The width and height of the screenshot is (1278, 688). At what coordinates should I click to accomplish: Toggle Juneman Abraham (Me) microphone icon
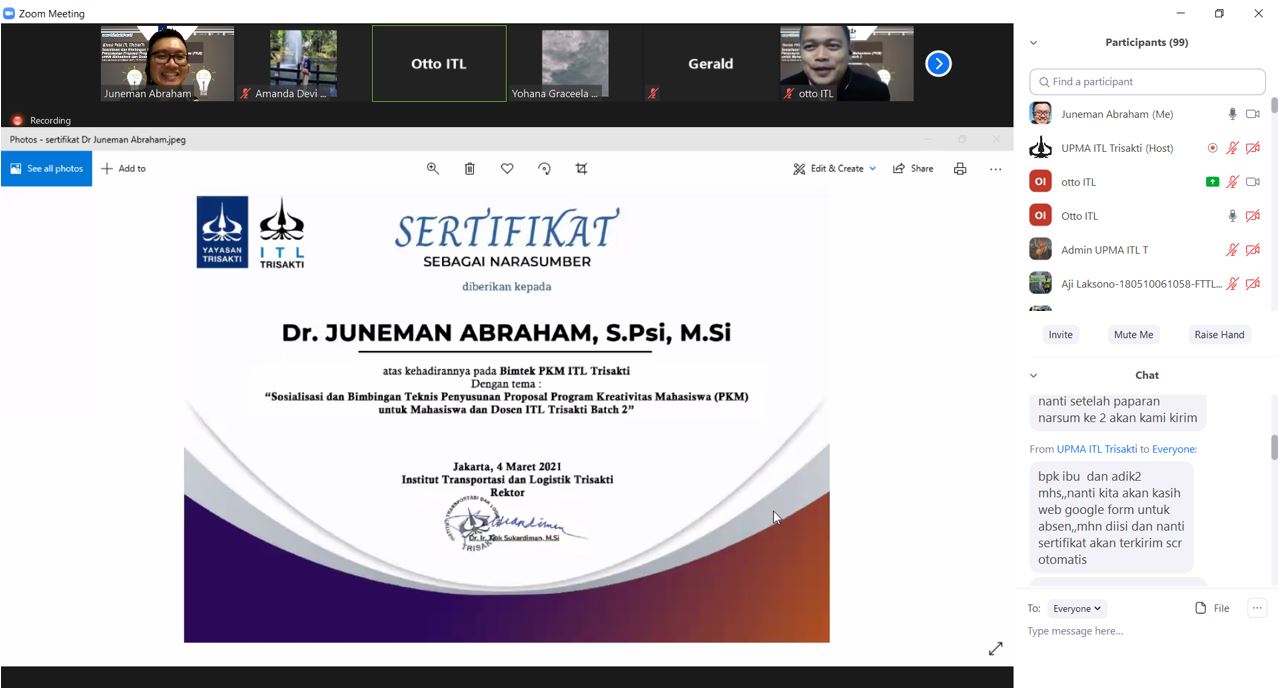[1233, 114]
